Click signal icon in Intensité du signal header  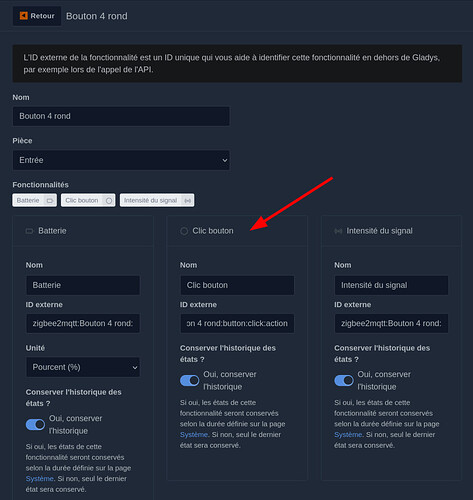338,231
